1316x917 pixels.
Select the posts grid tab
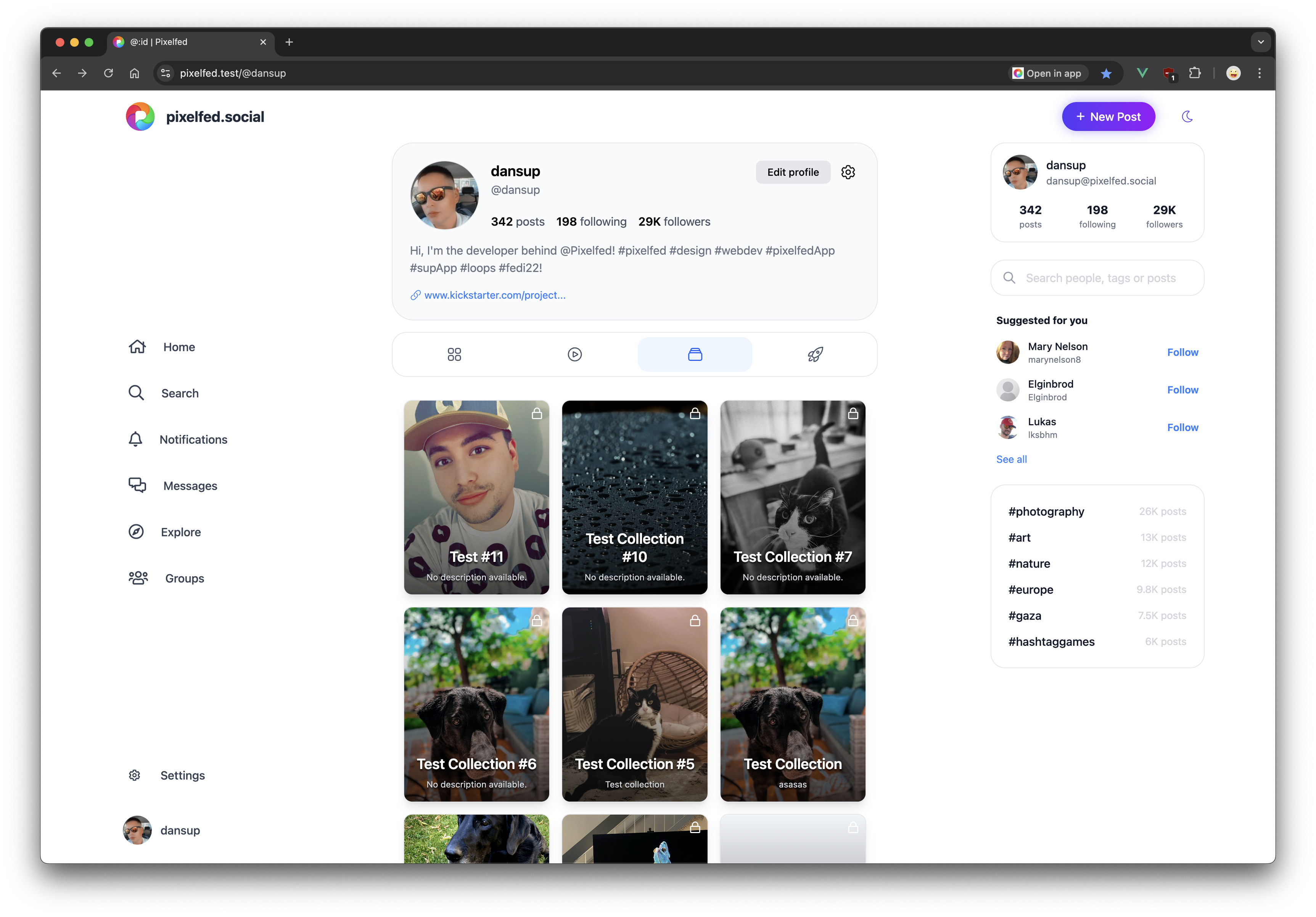pyautogui.click(x=454, y=354)
